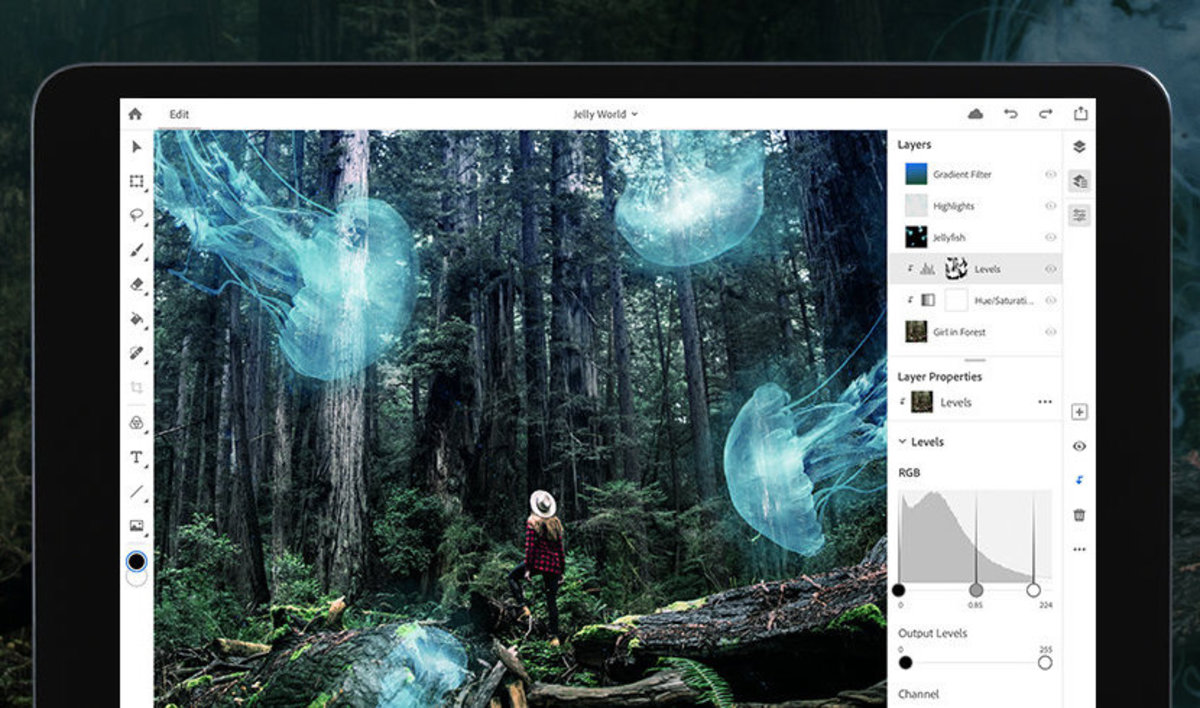Image resolution: width=1200 pixels, height=708 pixels.
Task: Hide the Hue/Saturation layer
Action: click(x=1051, y=300)
